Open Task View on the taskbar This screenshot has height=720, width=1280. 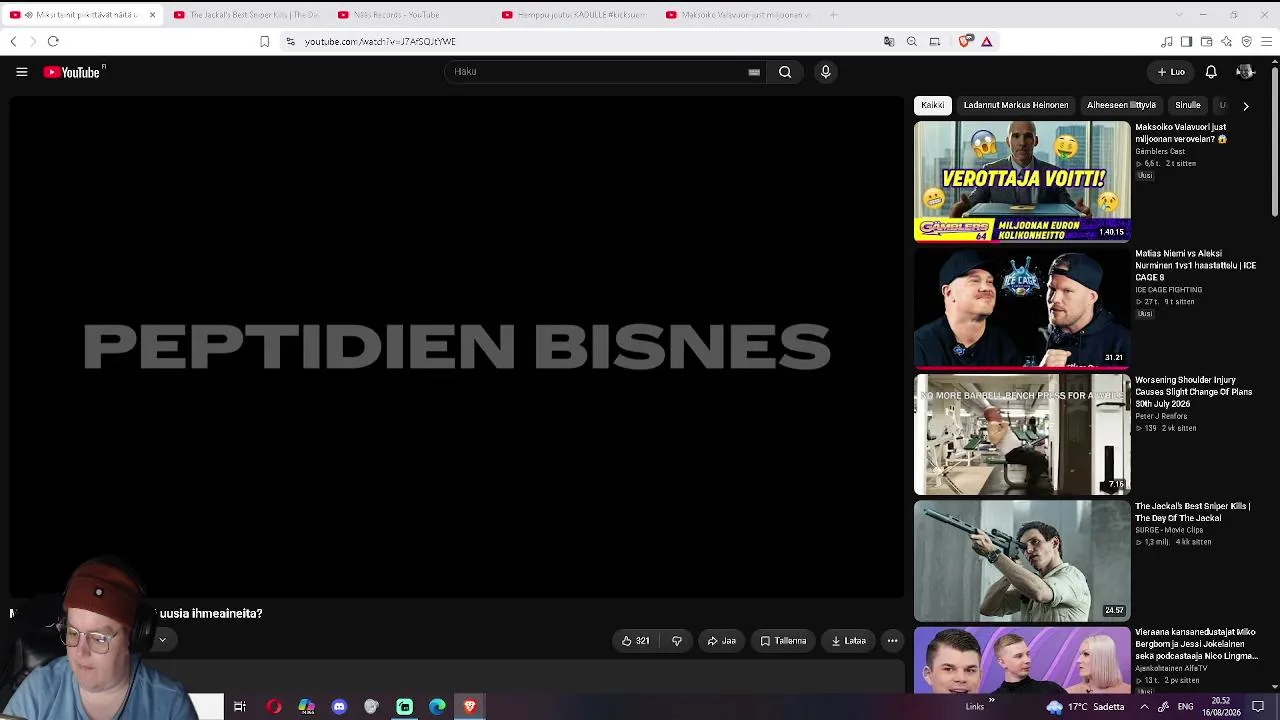coord(240,707)
